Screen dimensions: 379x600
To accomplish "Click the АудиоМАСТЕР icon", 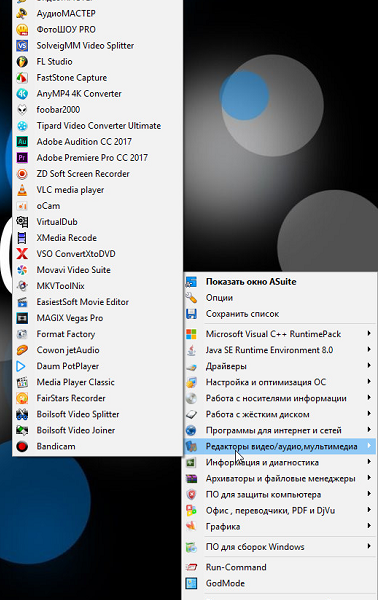I will click(x=22, y=13).
